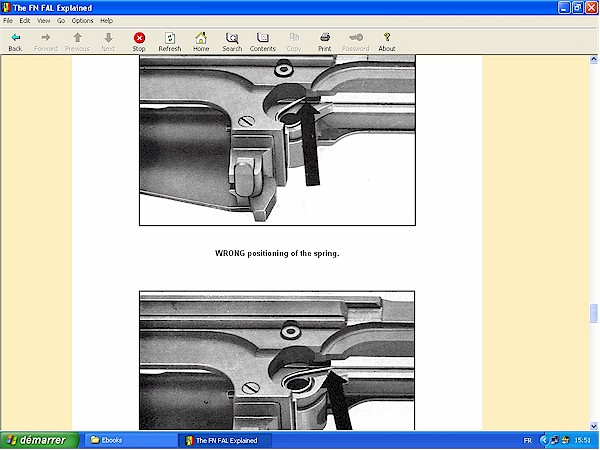Click the clock showing 15:51
Image resolution: width=600 pixels, height=450 pixels.
tap(582, 440)
